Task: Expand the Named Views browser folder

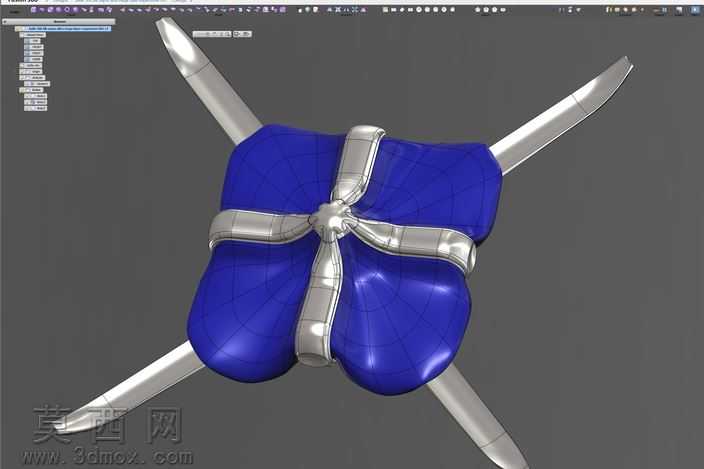Action: (x=34, y=35)
